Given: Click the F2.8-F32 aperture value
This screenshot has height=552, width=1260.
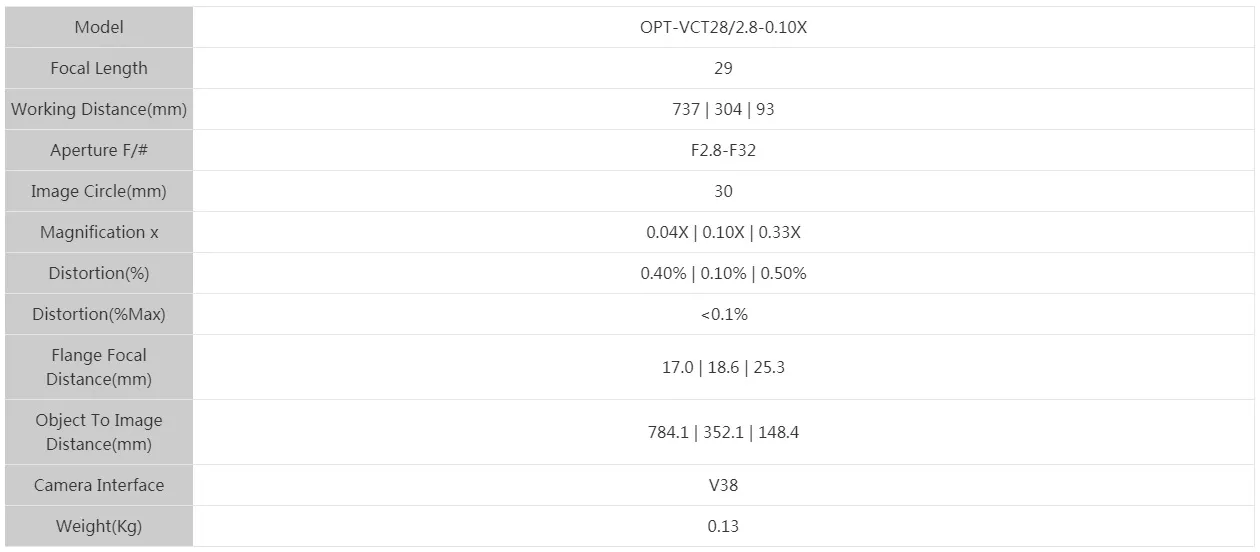Looking at the screenshot, I should point(723,150).
